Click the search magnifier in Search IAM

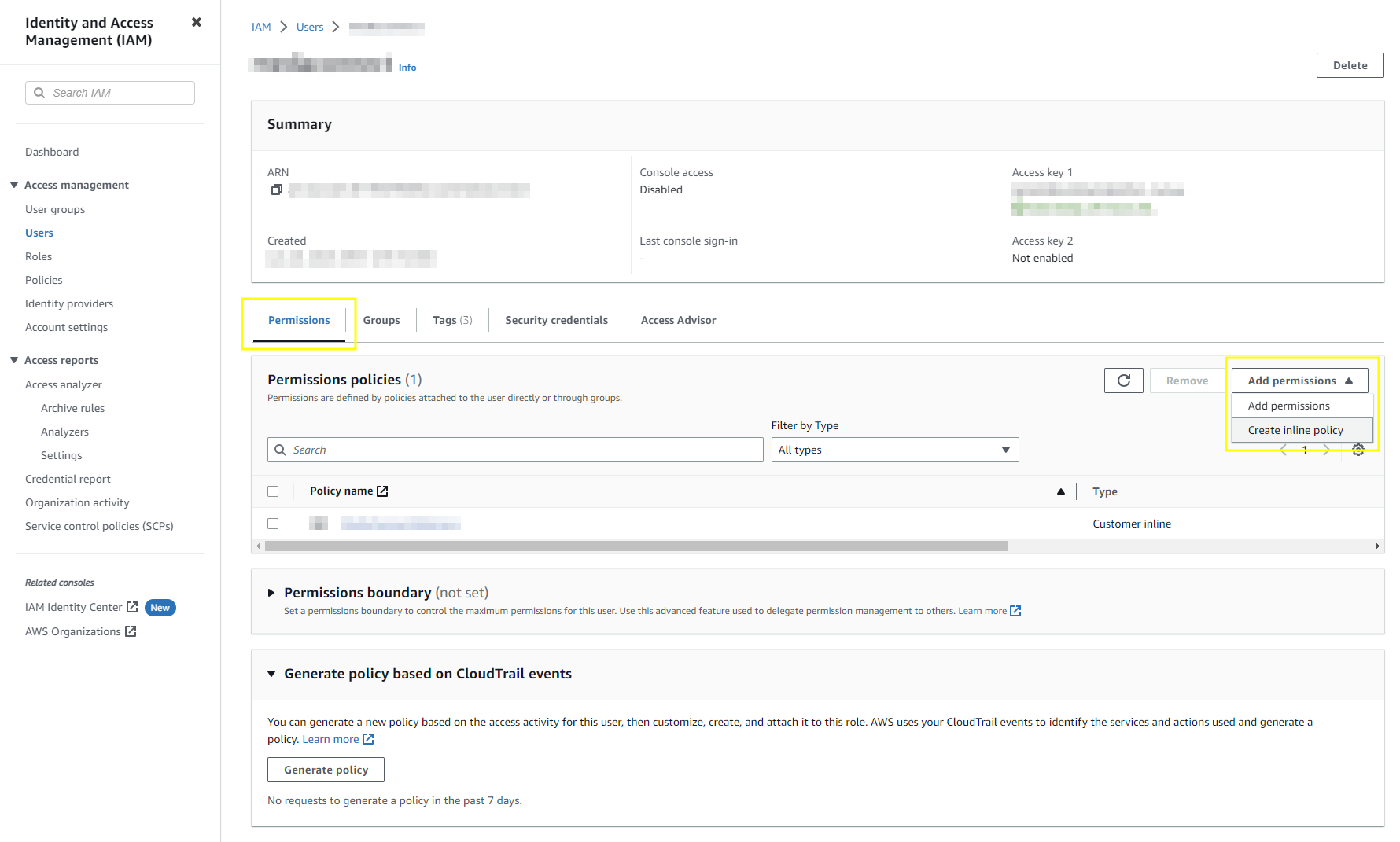39,93
